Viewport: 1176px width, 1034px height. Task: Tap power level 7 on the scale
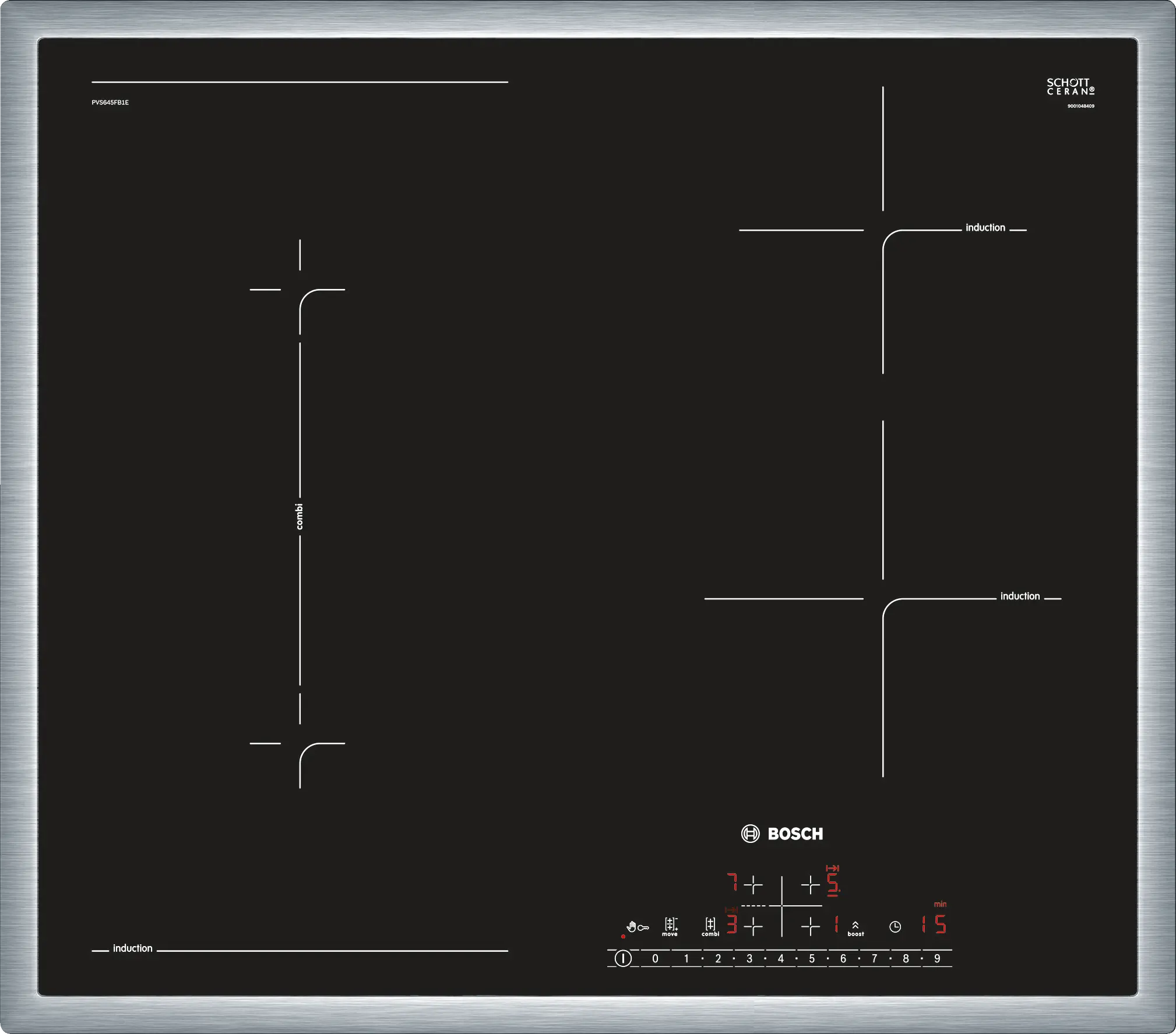pyautogui.click(x=874, y=959)
